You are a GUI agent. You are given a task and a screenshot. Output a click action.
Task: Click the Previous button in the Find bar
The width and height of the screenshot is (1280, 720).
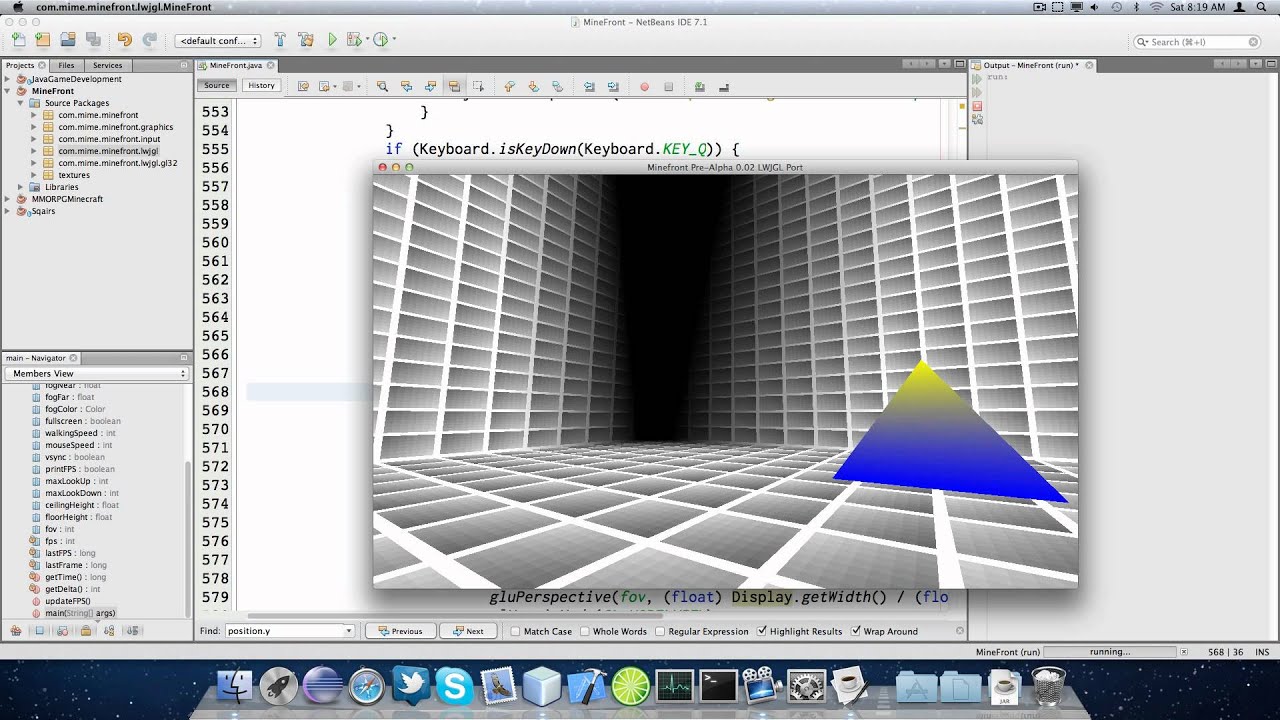(400, 630)
